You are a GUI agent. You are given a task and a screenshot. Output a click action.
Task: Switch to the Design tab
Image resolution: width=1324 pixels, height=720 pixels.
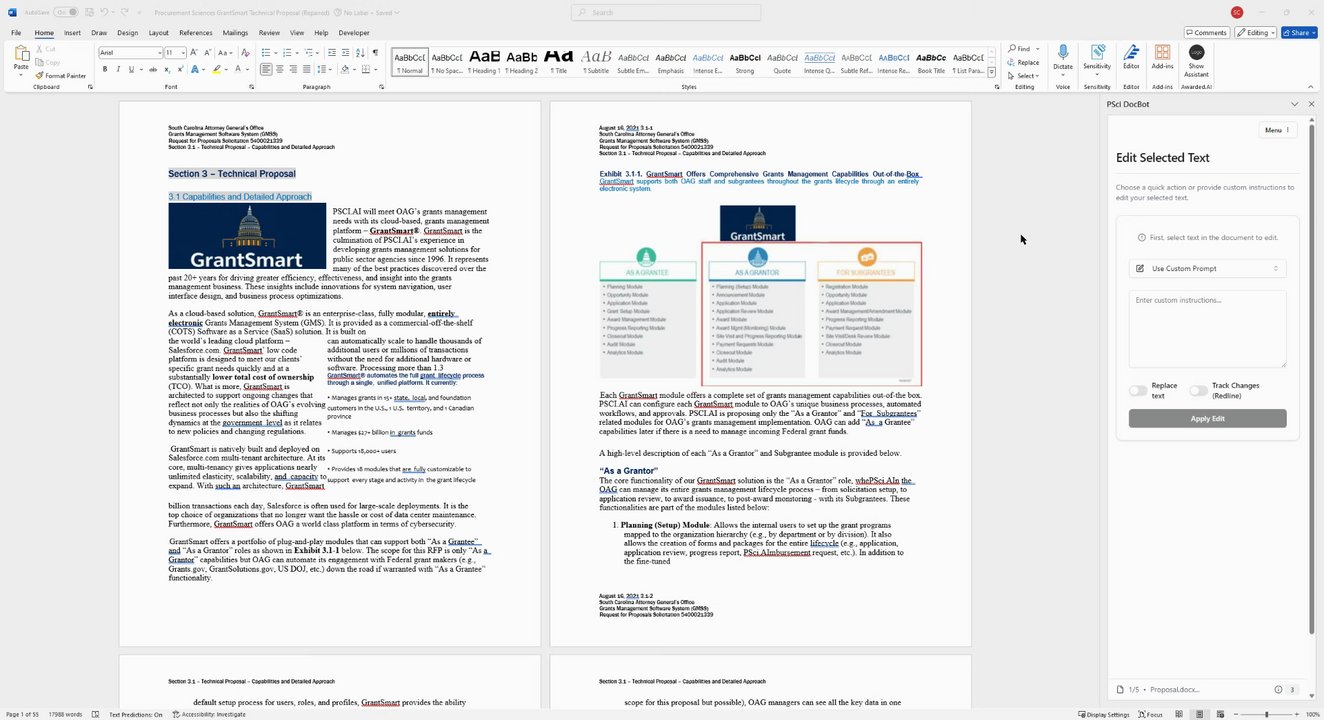coord(127,32)
